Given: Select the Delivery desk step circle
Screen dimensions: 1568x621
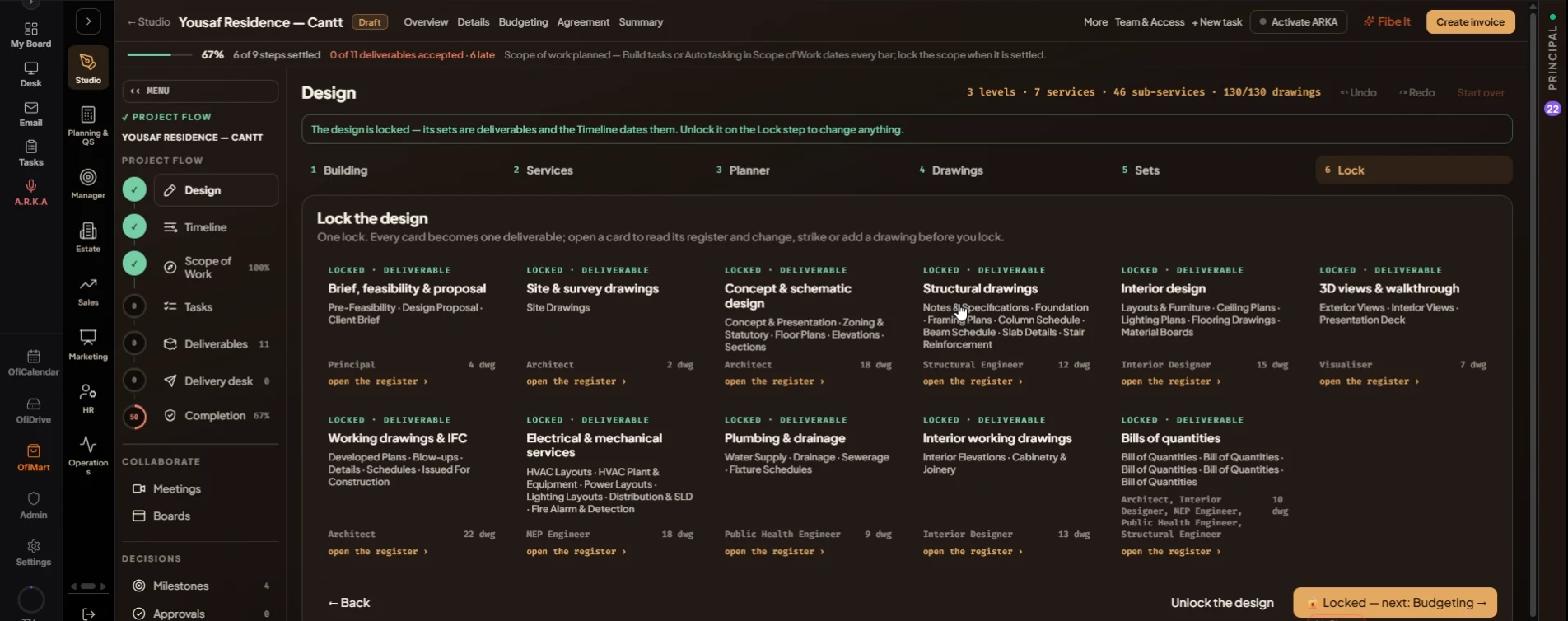Looking at the screenshot, I should coord(134,381).
